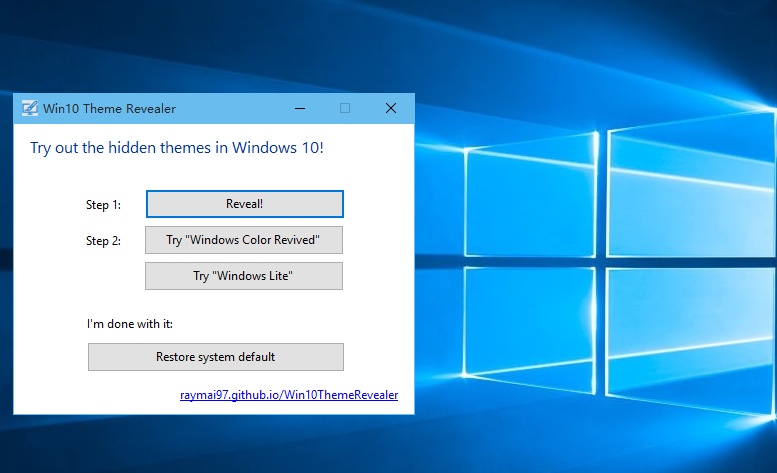The image size is (777, 473).
Task: Click the Reveal! button
Action: 244,204
